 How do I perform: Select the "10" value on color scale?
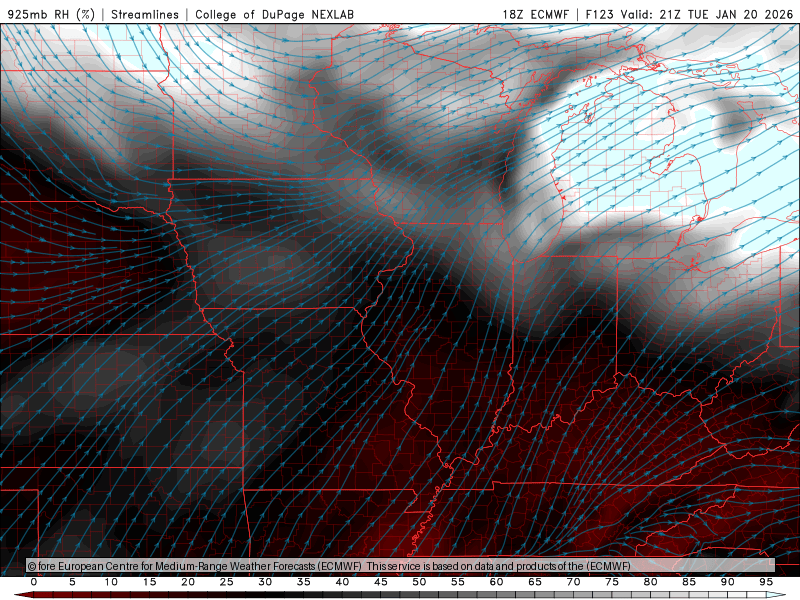coord(111,582)
